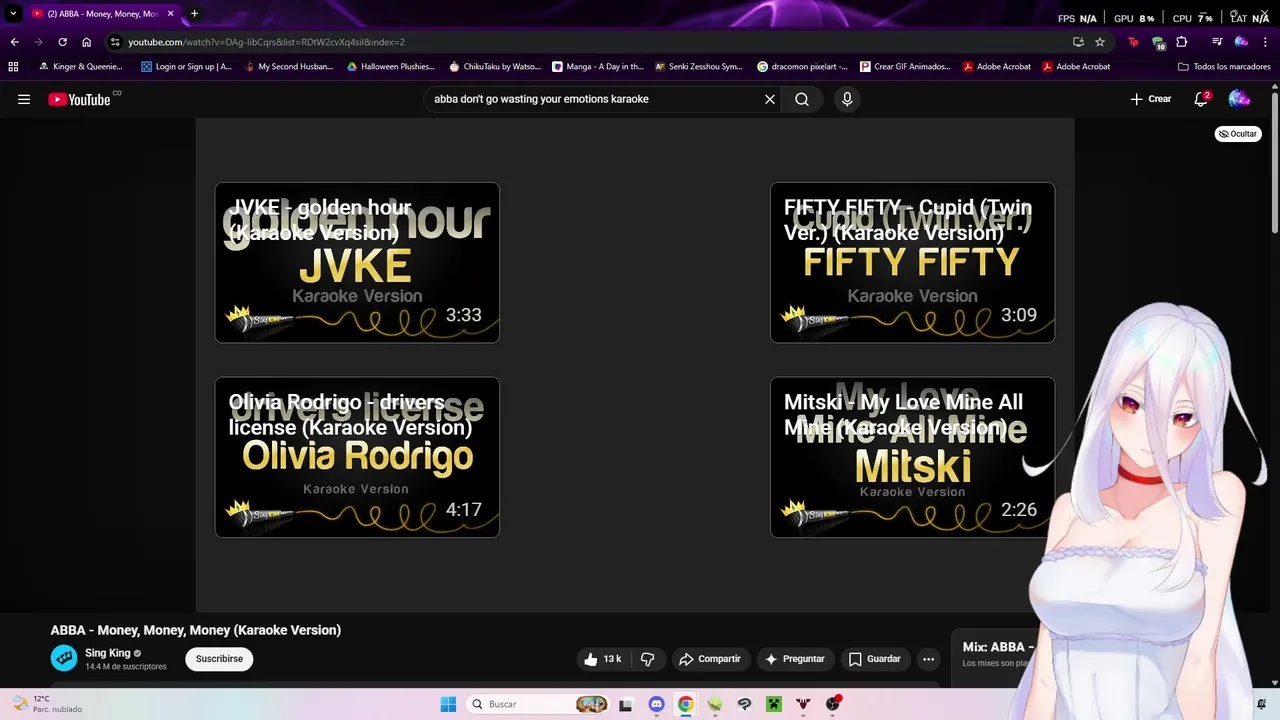Go back in browser history

point(14,42)
